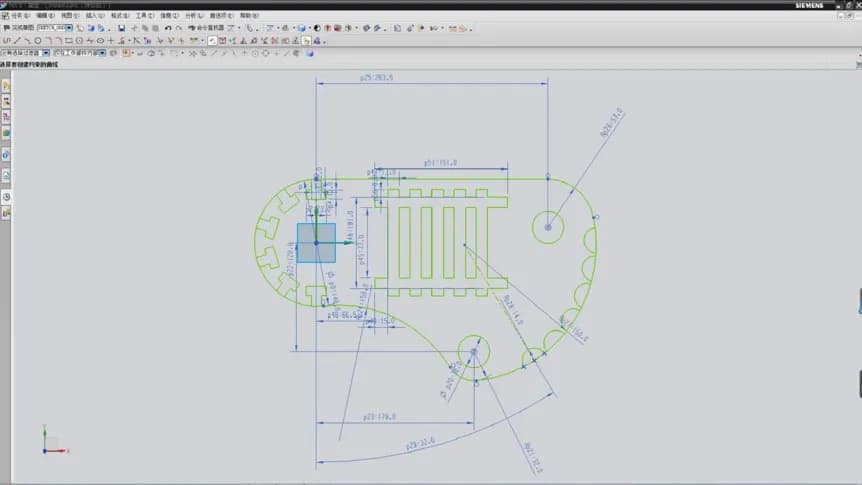Open the 文件 (File) menu
The width and height of the screenshot is (862, 485).
coord(19,15)
